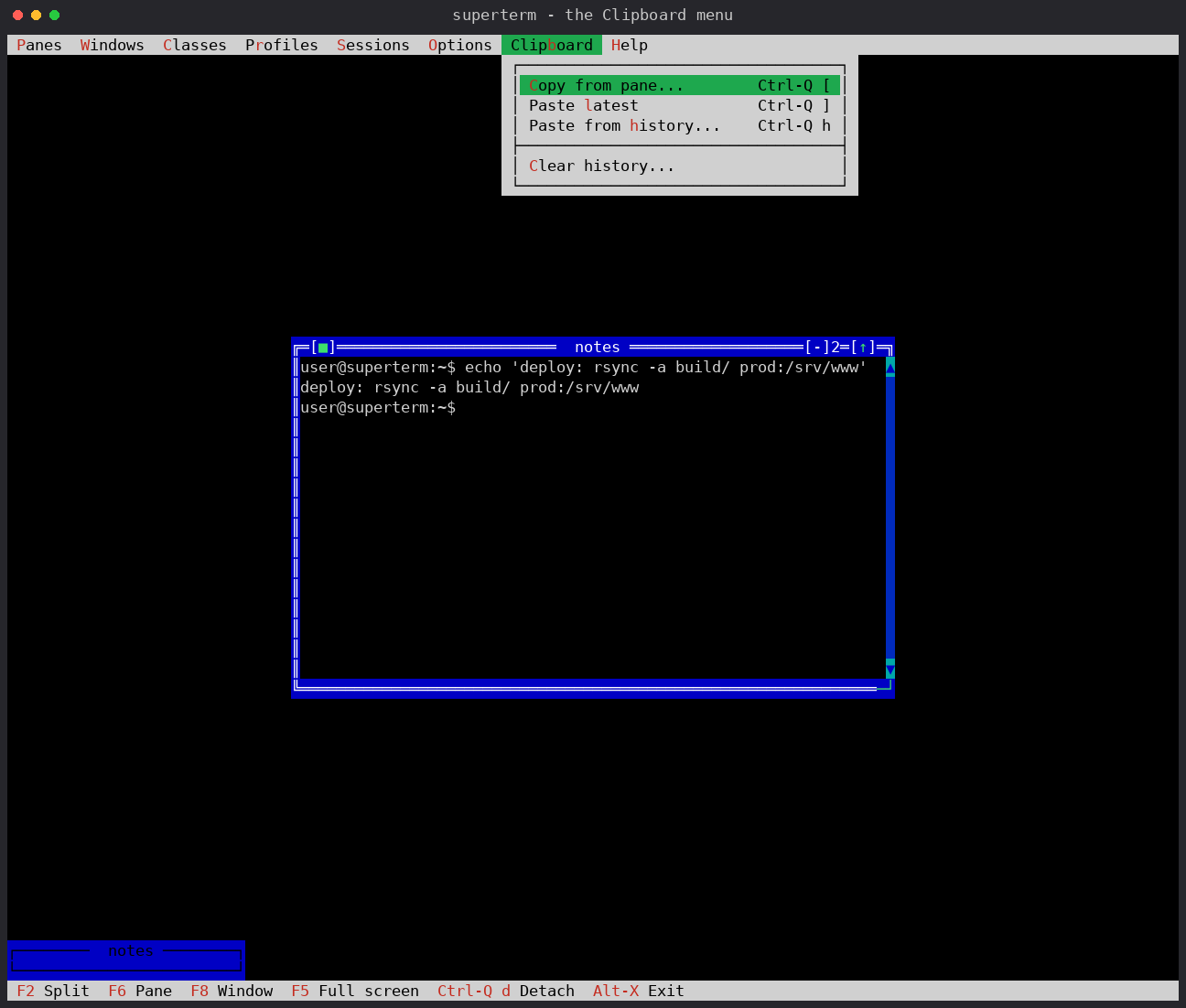1186x1008 pixels.
Task: Choose Copy from pane... in Clipboard menu
Action: click(x=680, y=85)
